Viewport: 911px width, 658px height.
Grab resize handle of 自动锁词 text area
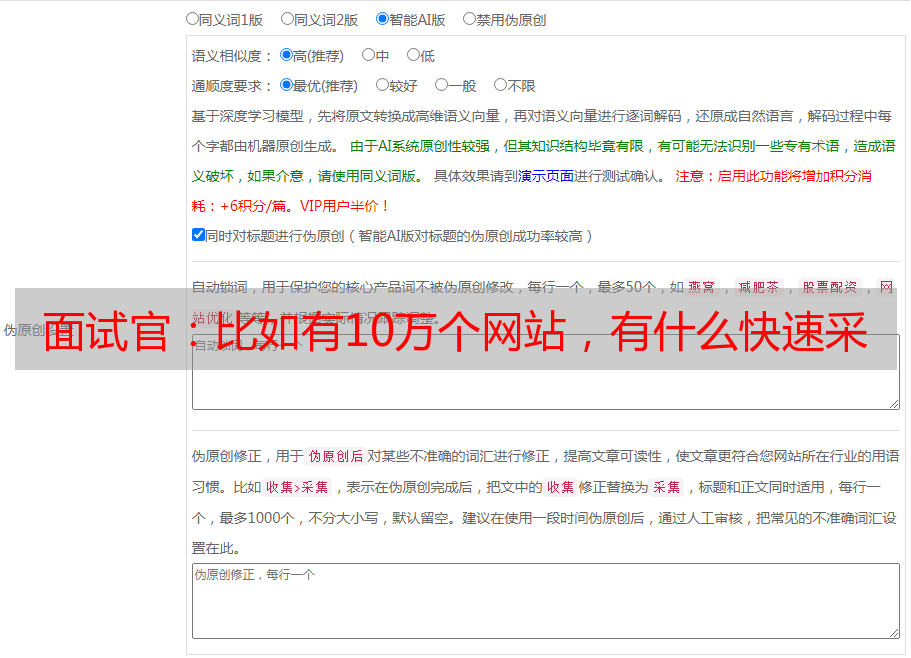point(894,404)
